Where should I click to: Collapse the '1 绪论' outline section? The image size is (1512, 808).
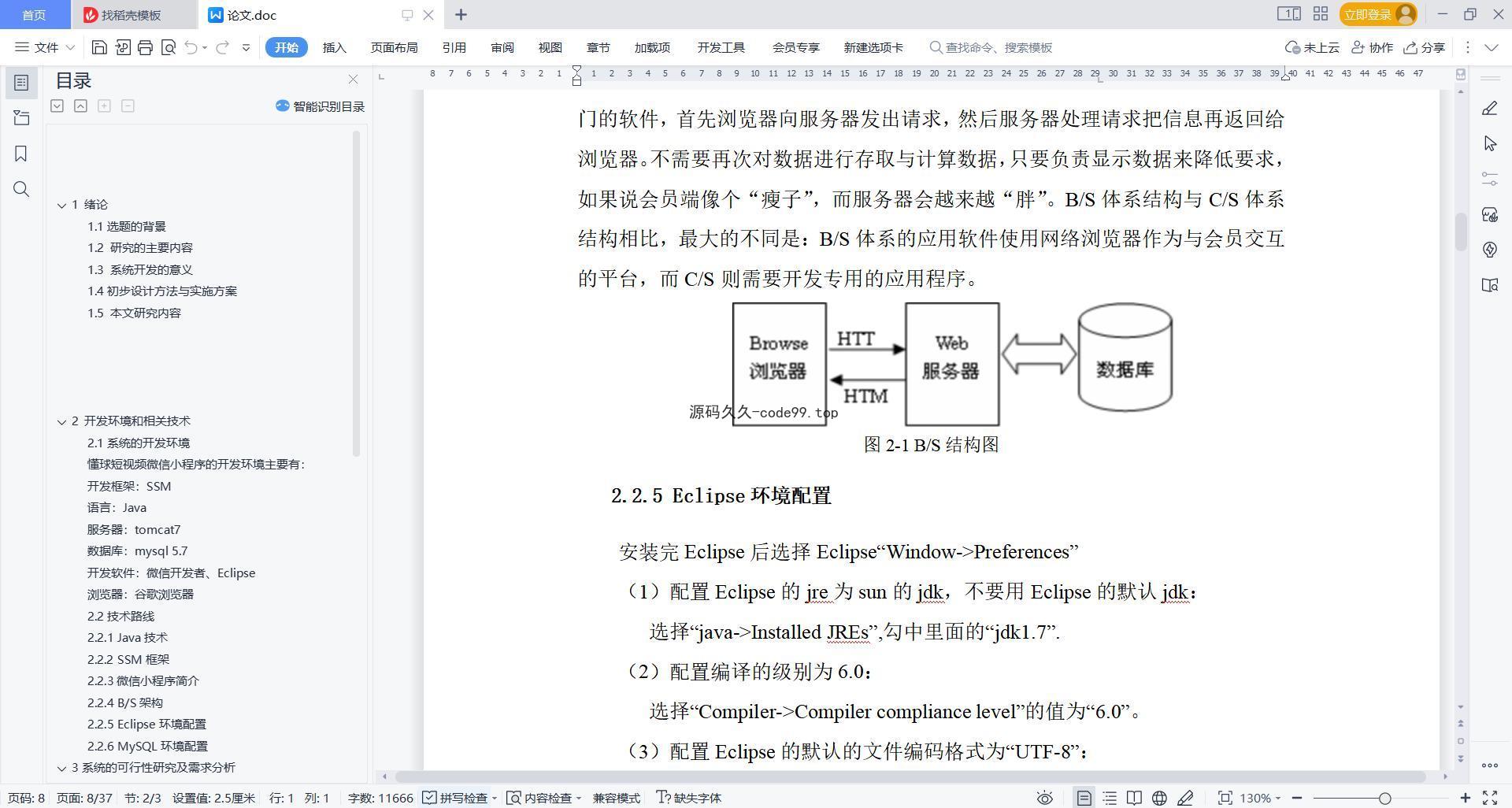click(x=61, y=205)
